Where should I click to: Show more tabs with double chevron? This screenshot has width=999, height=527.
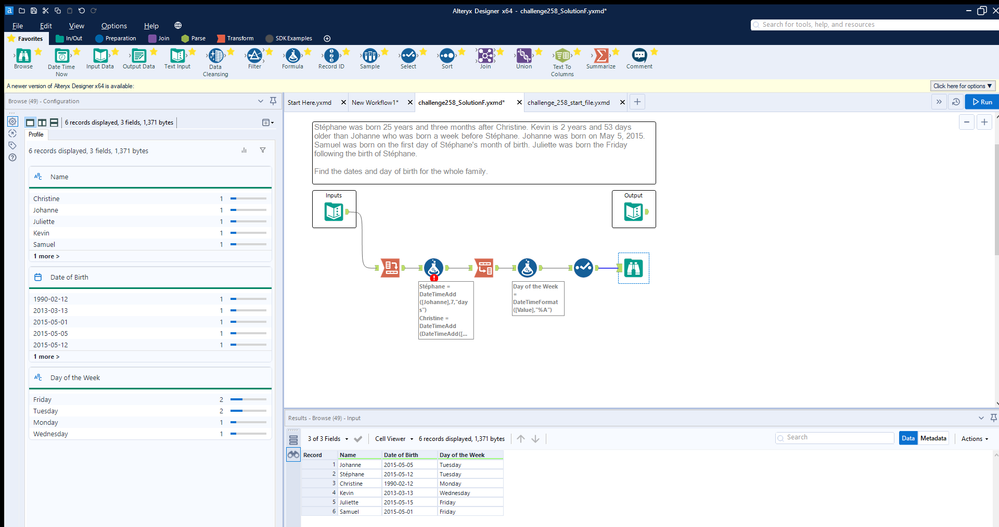coord(938,102)
